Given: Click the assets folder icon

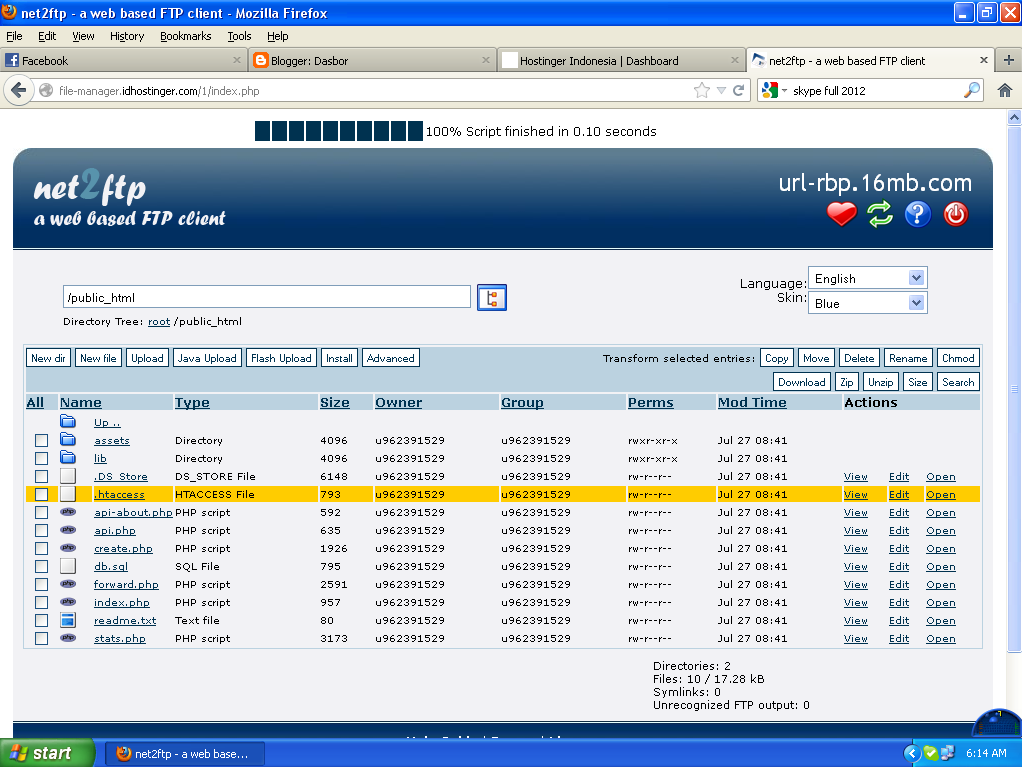Looking at the screenshot, I should tap(68, 440).
